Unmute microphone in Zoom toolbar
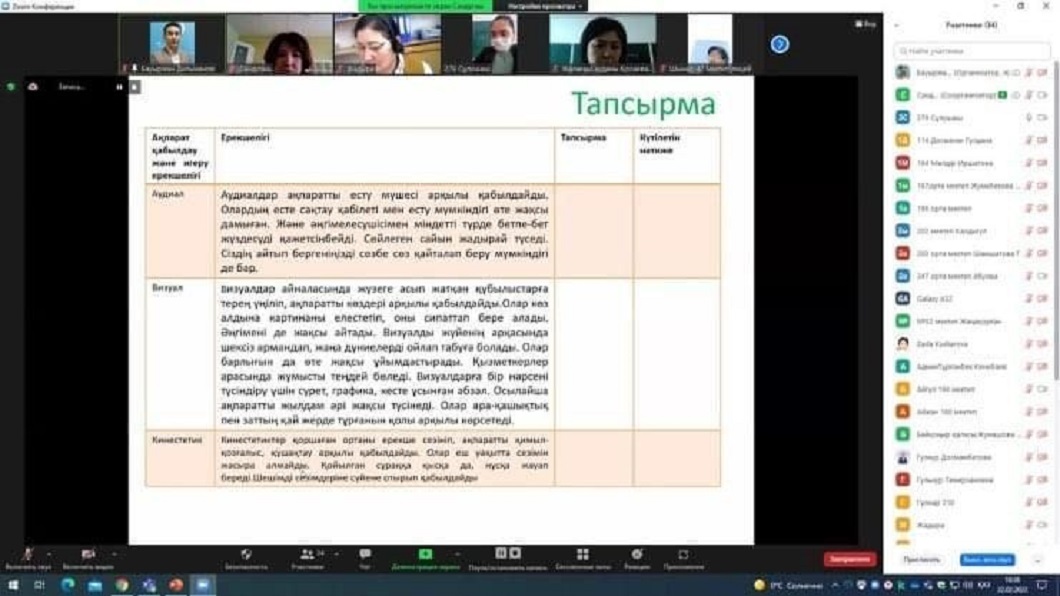Viewport: 1060px width, 596px height. [x=27, y=555]
